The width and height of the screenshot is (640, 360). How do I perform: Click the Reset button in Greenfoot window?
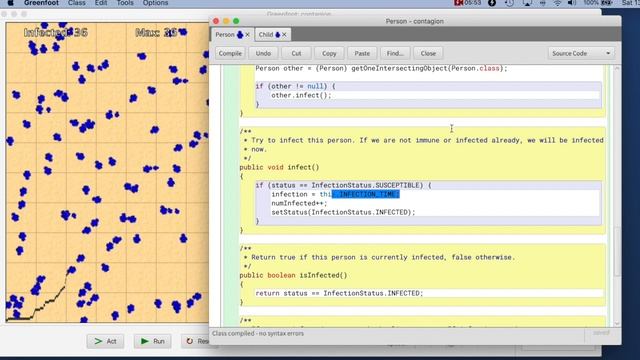pyautogui.click(x=196, y=341)
